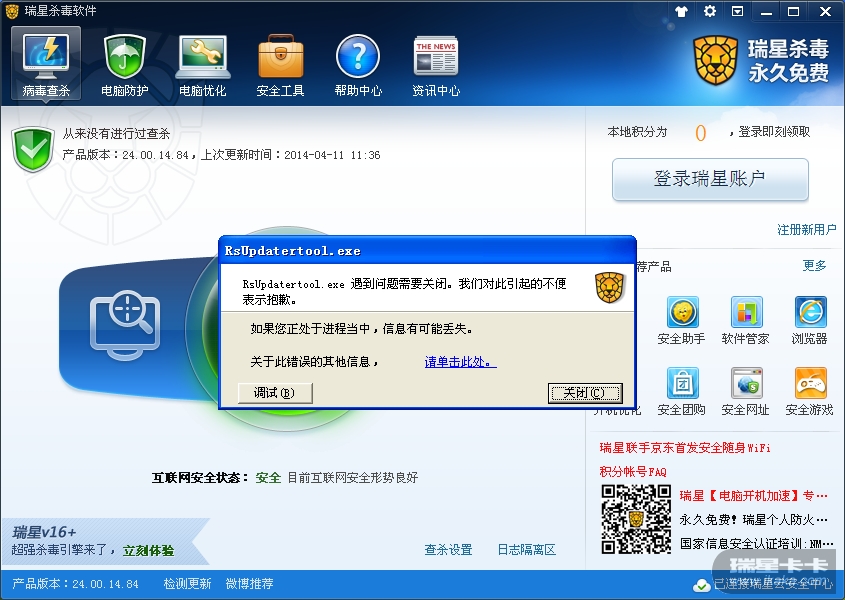Click the app lion icon in title bar
The image size is (845, 600).
pyautogui.click(x=12, y=11)
